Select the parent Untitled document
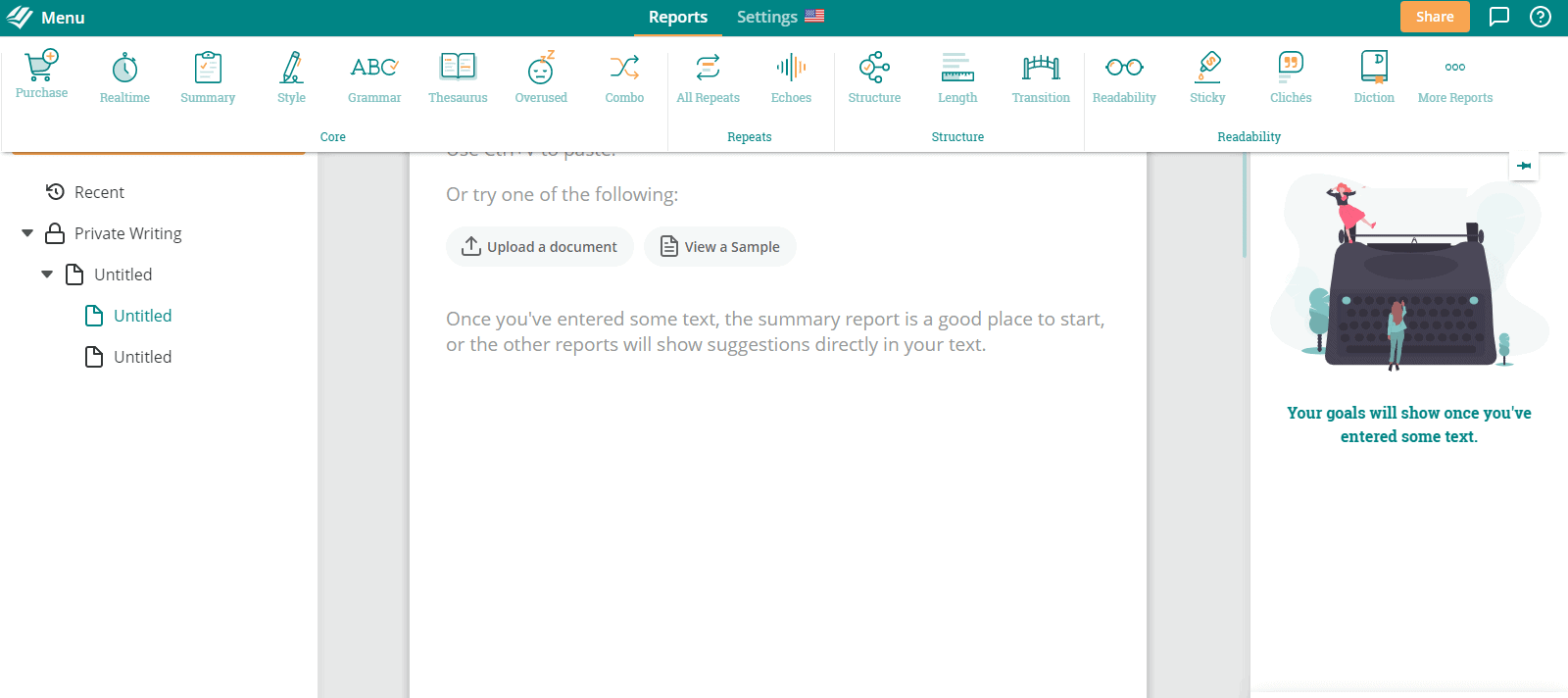The height and width of the screenshot is (698, 1568). coord(109,274)
